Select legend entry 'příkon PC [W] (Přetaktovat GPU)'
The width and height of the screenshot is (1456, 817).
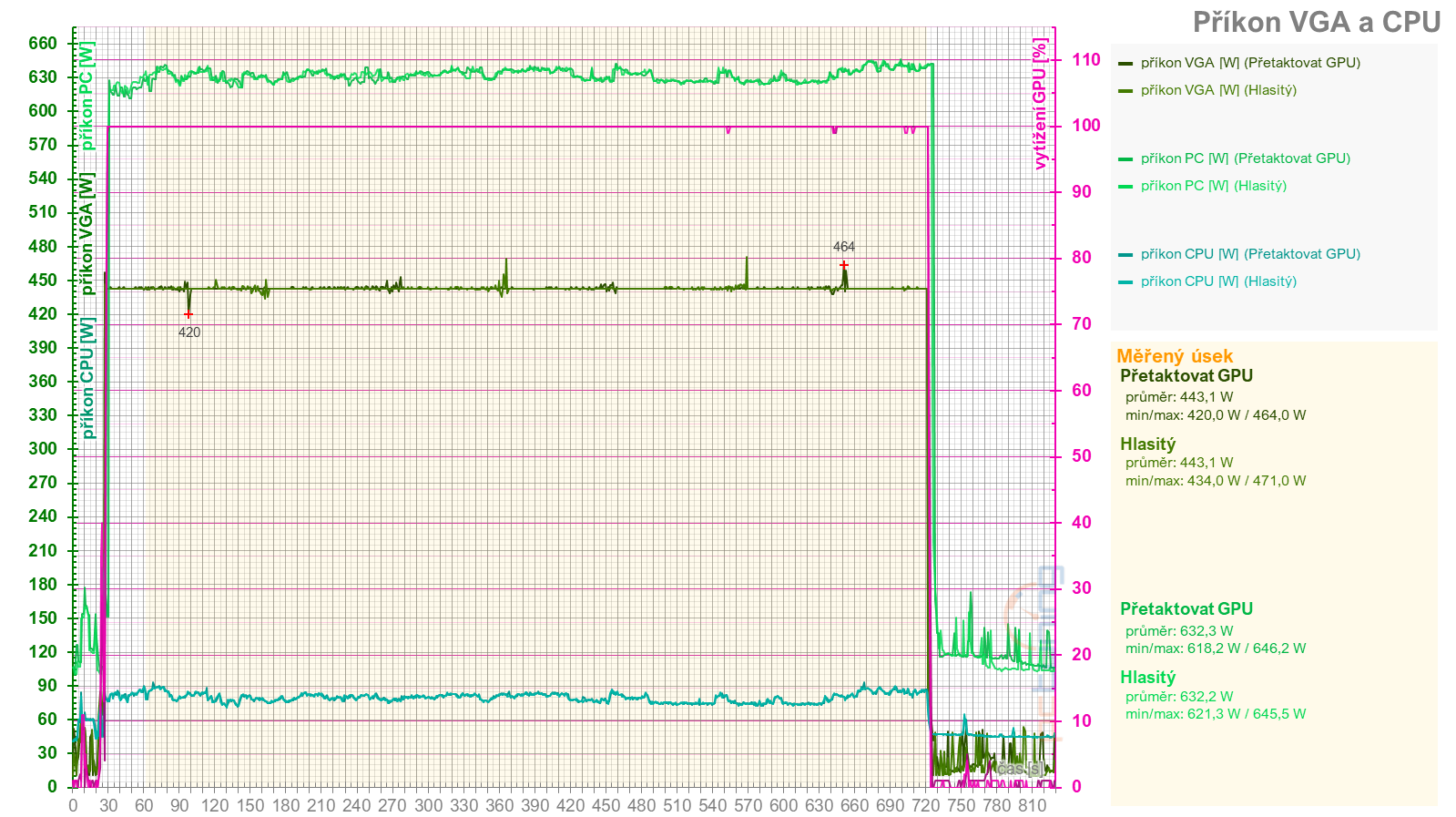coord(1245,158)
